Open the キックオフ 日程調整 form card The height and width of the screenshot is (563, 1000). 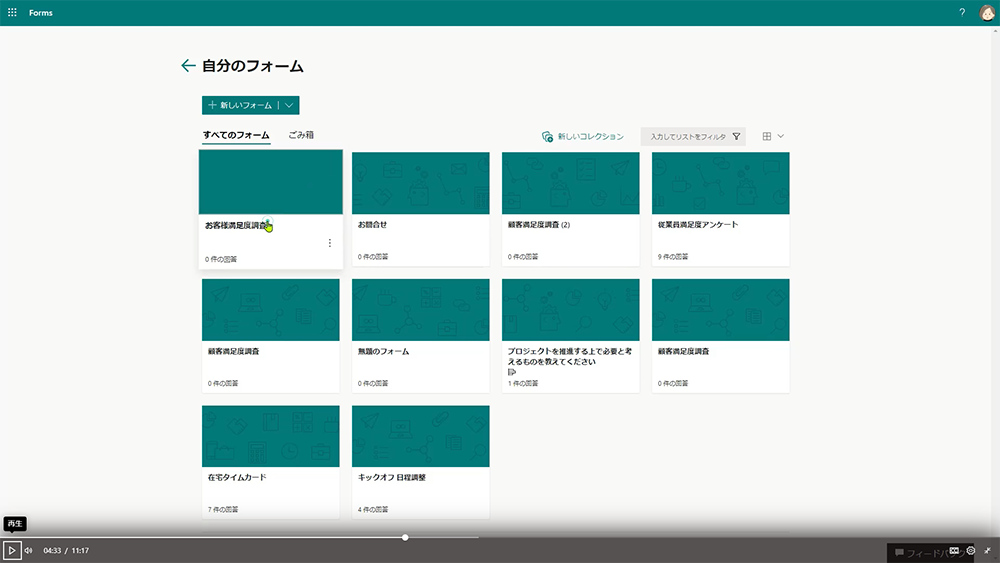click(421, 462)
